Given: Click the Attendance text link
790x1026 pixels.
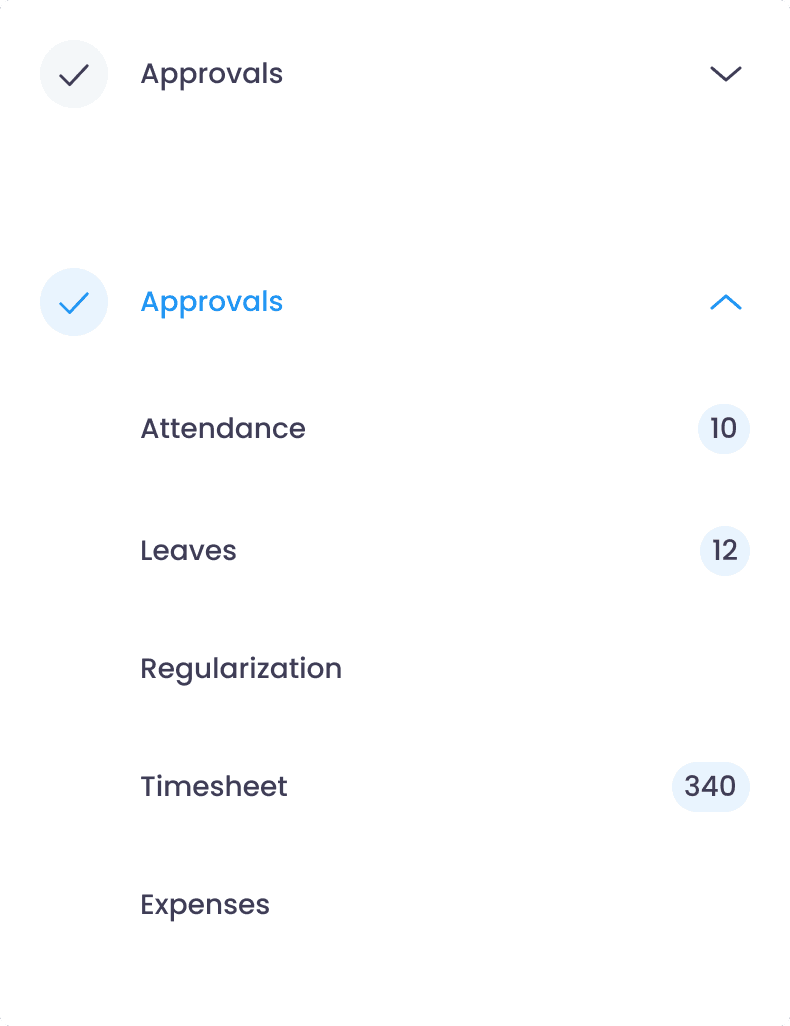Looking at the screenshot, I should pos(223,429).
